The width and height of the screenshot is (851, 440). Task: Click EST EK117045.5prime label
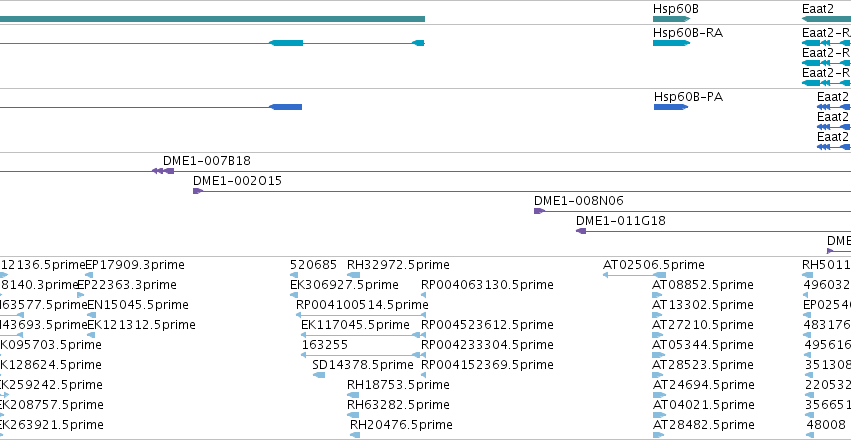355,326
